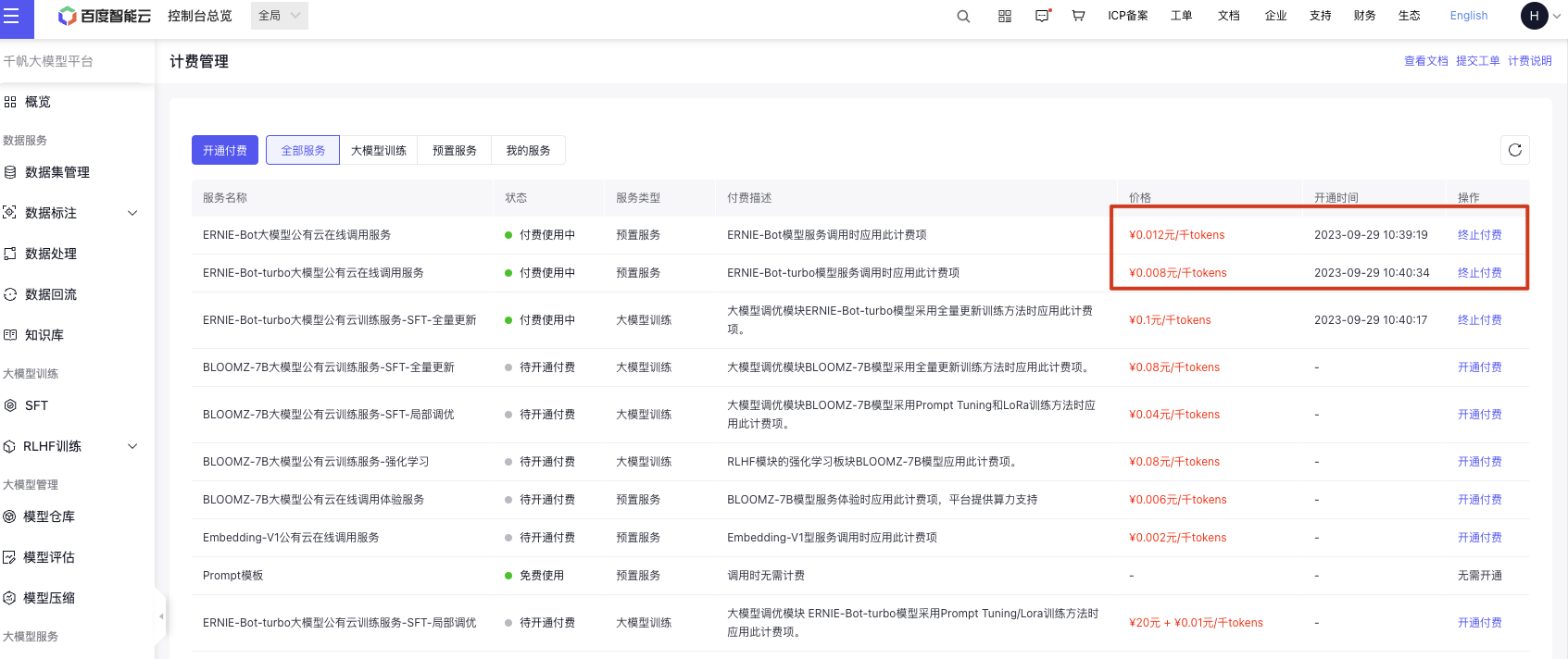Image resolution: width=1568 pixels, height=659 pixels.
Task: Expand the RLHF训练 submenu chevron
Action: [x=132, y=446]
